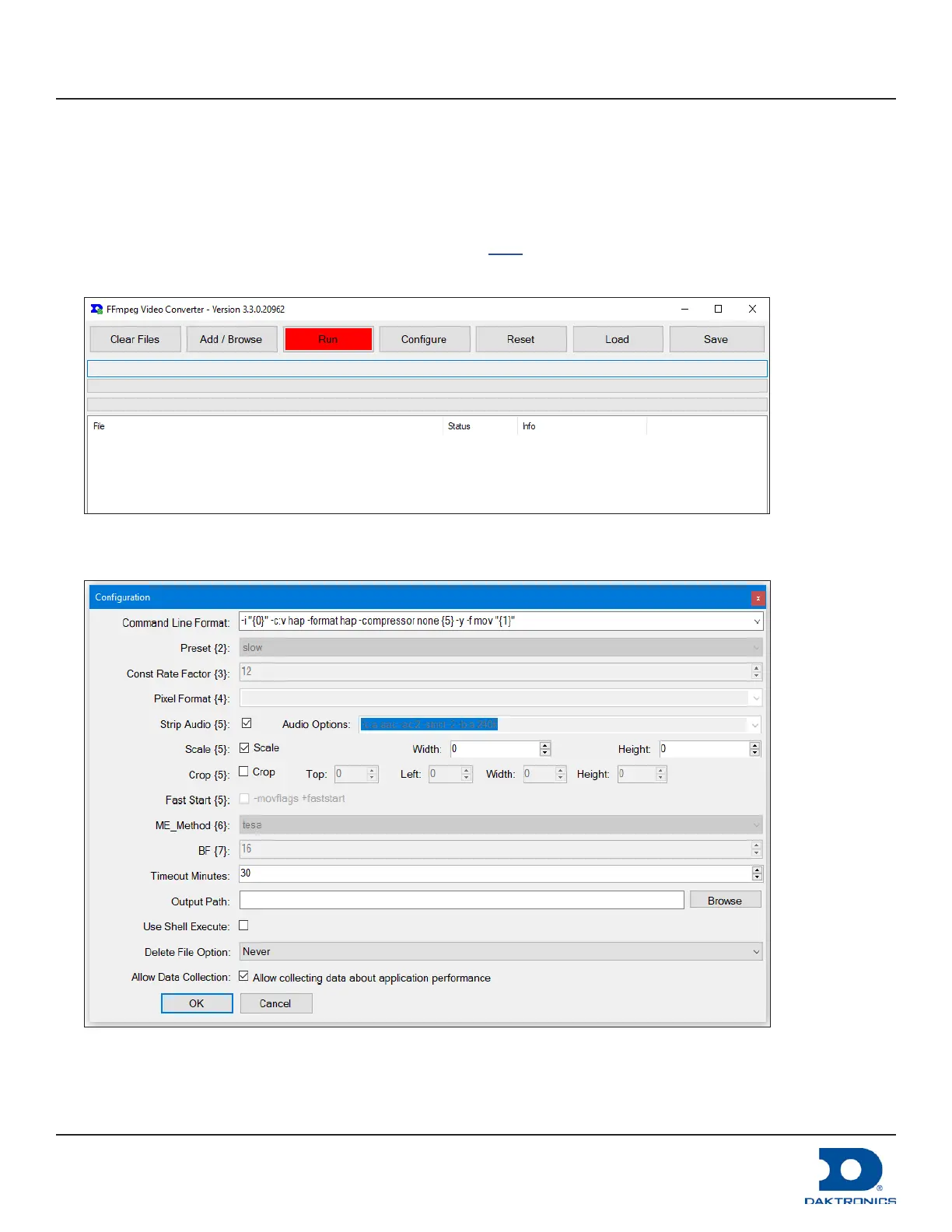The width and height of the screenshot is (952, 1232).
Task: Click the Scale Height input field
Action: [704, 749]
